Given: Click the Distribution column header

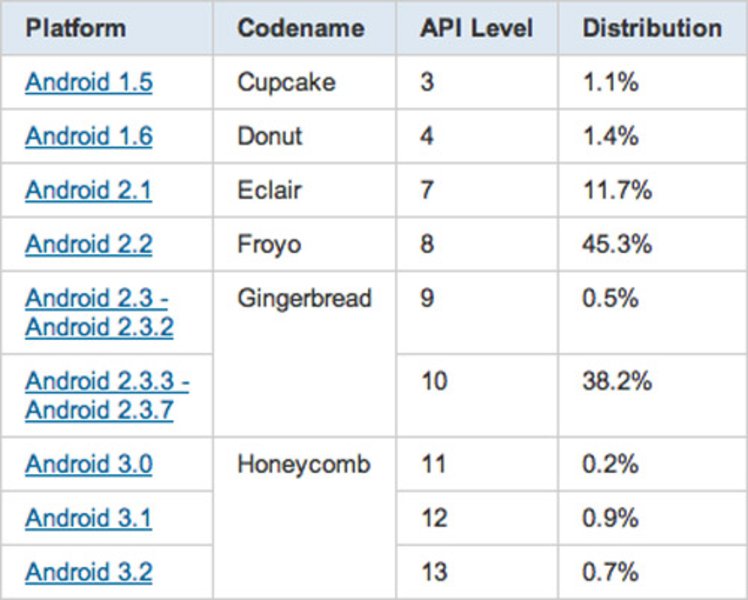Looking at the screenshot, I should (x=652, y=27).
